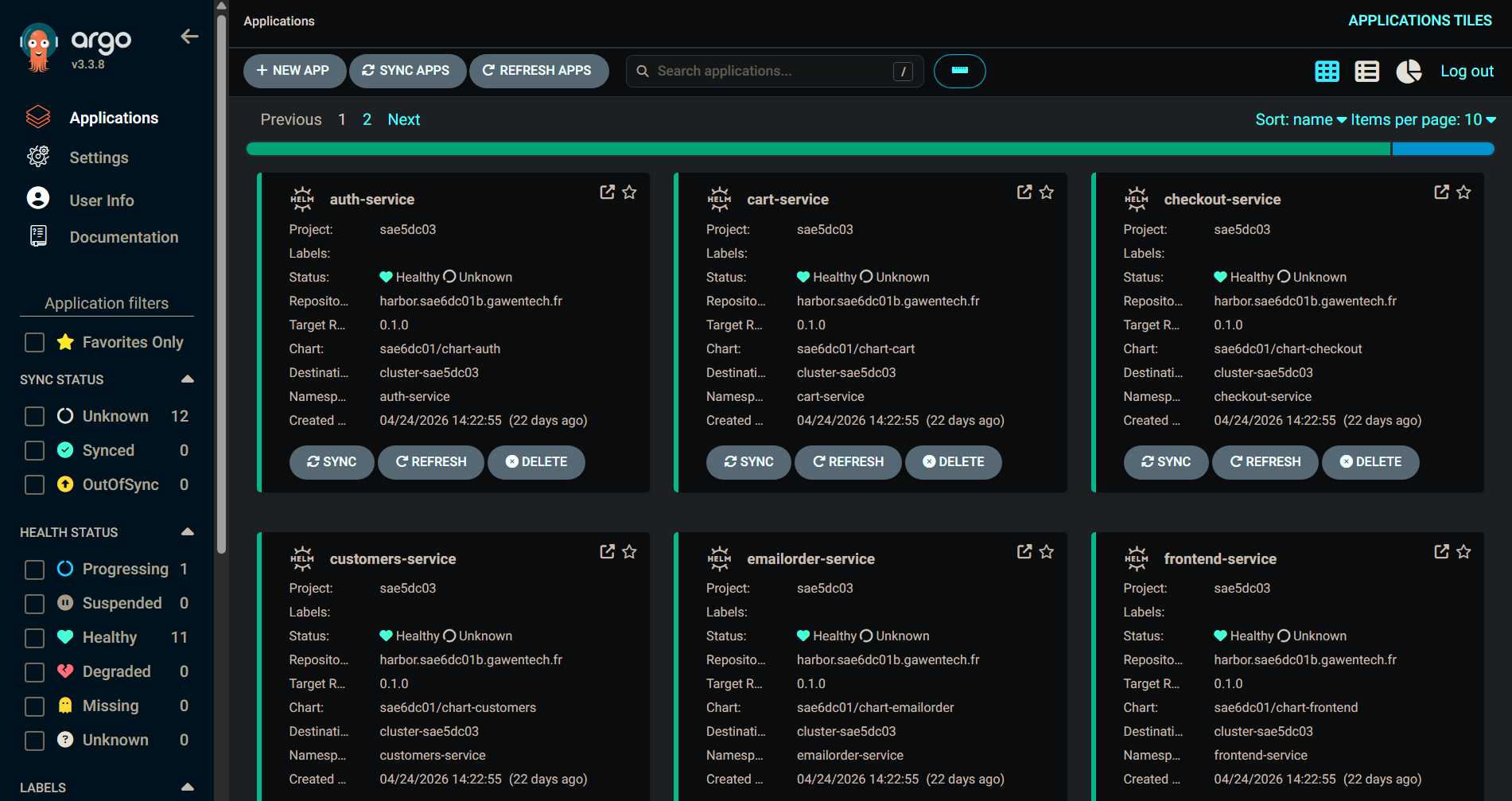Viewport: 1512px width, 801px height.
Task: Open the User Info menu item
Action: (x=102, y=200)
